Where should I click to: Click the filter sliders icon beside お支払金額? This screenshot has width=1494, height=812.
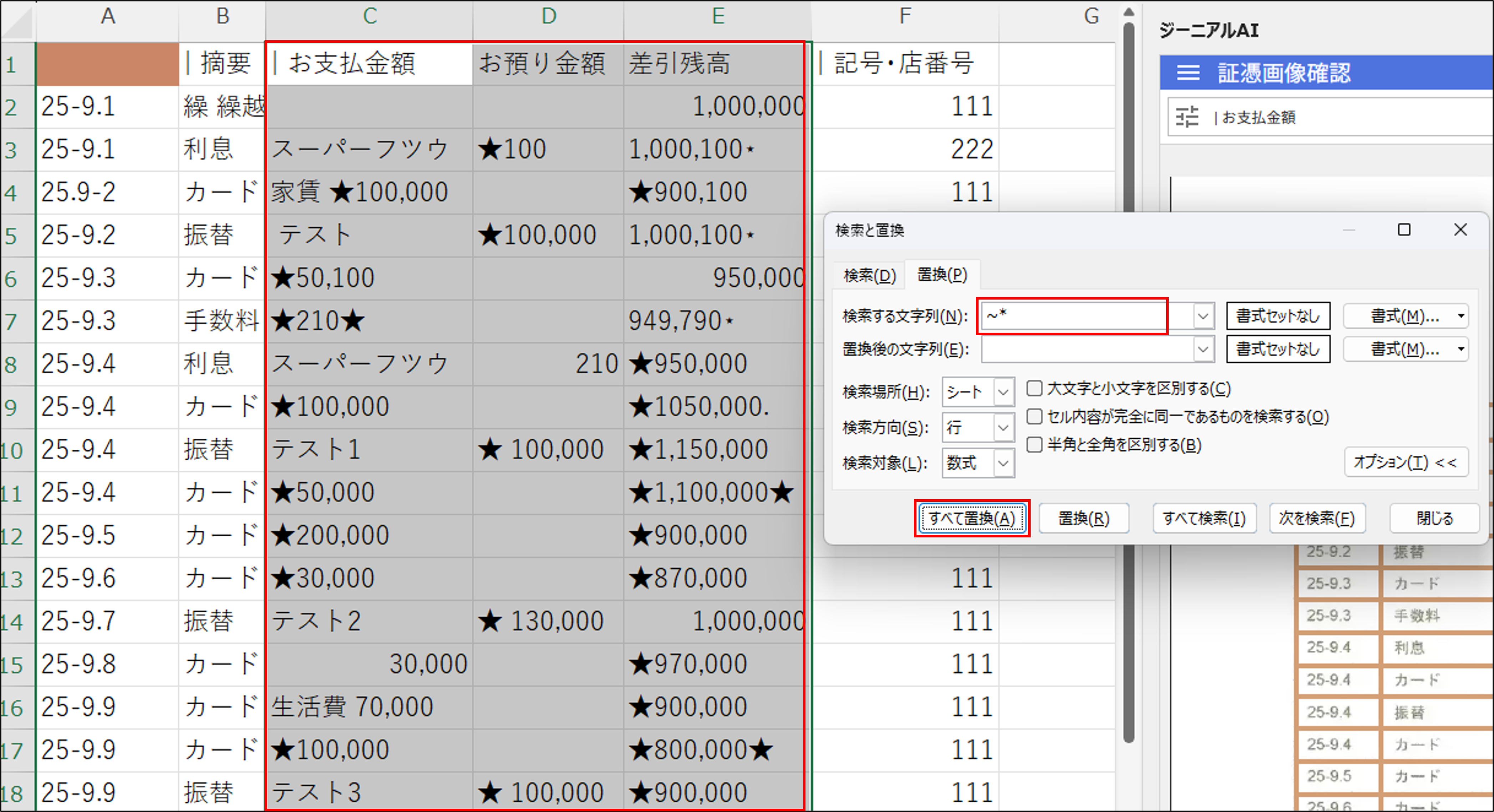click(1186, 117)
